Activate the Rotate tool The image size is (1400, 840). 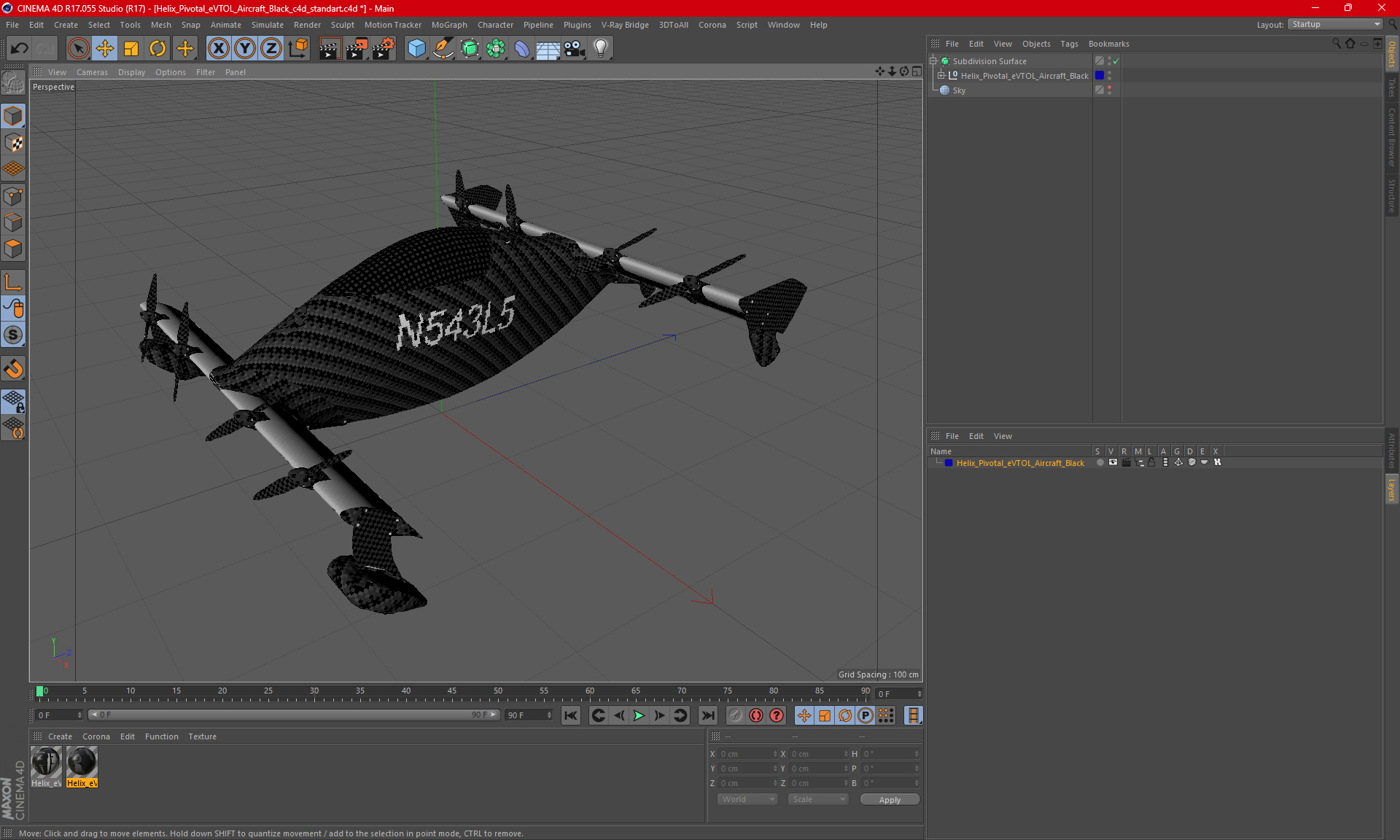(x=157, y=49)
